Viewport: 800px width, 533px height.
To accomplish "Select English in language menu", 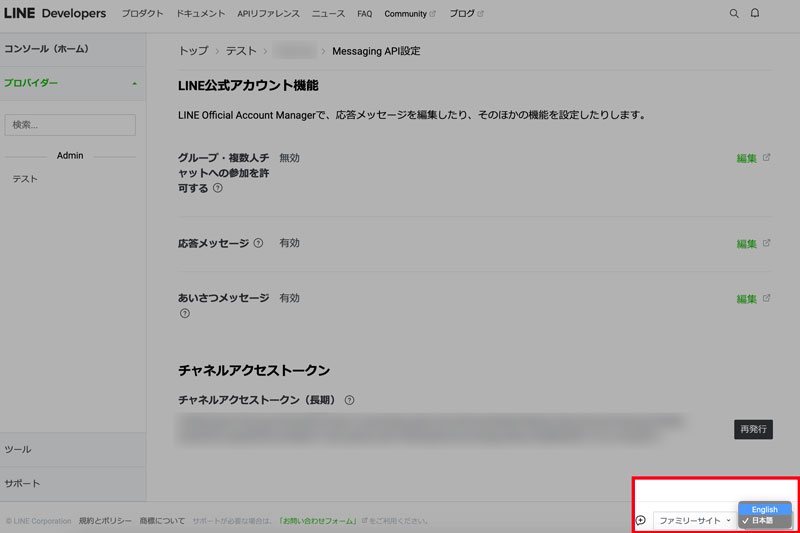I will pyautogui.click(x=765, y=509).
